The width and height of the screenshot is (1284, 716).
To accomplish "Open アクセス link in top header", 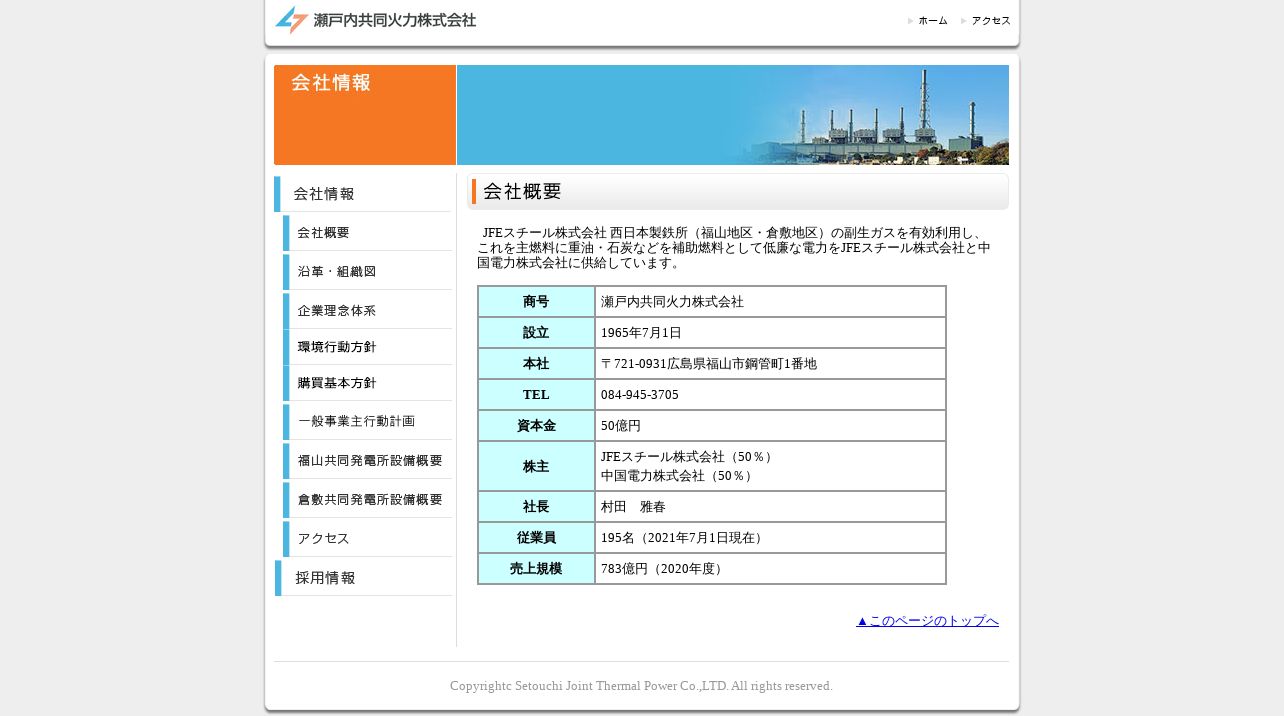I will tap(986, 21).
